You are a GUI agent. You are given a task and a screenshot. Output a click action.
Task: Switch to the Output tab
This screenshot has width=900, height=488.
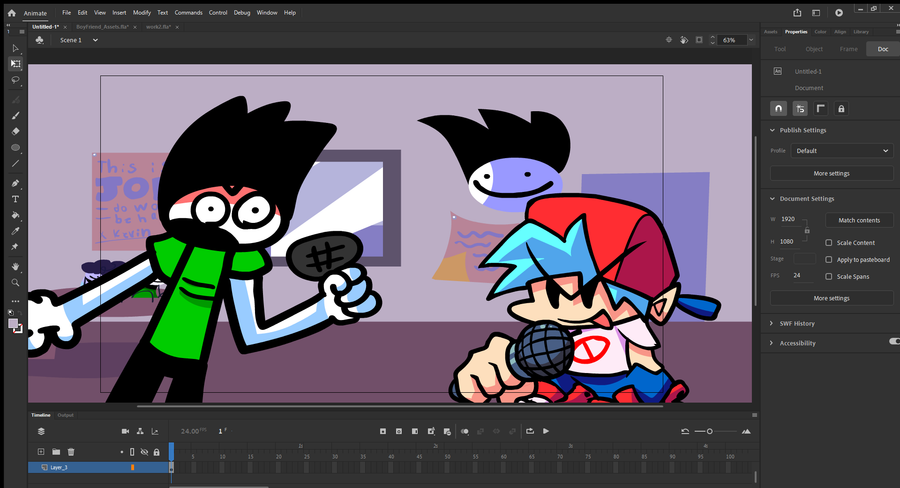[65, 415]
